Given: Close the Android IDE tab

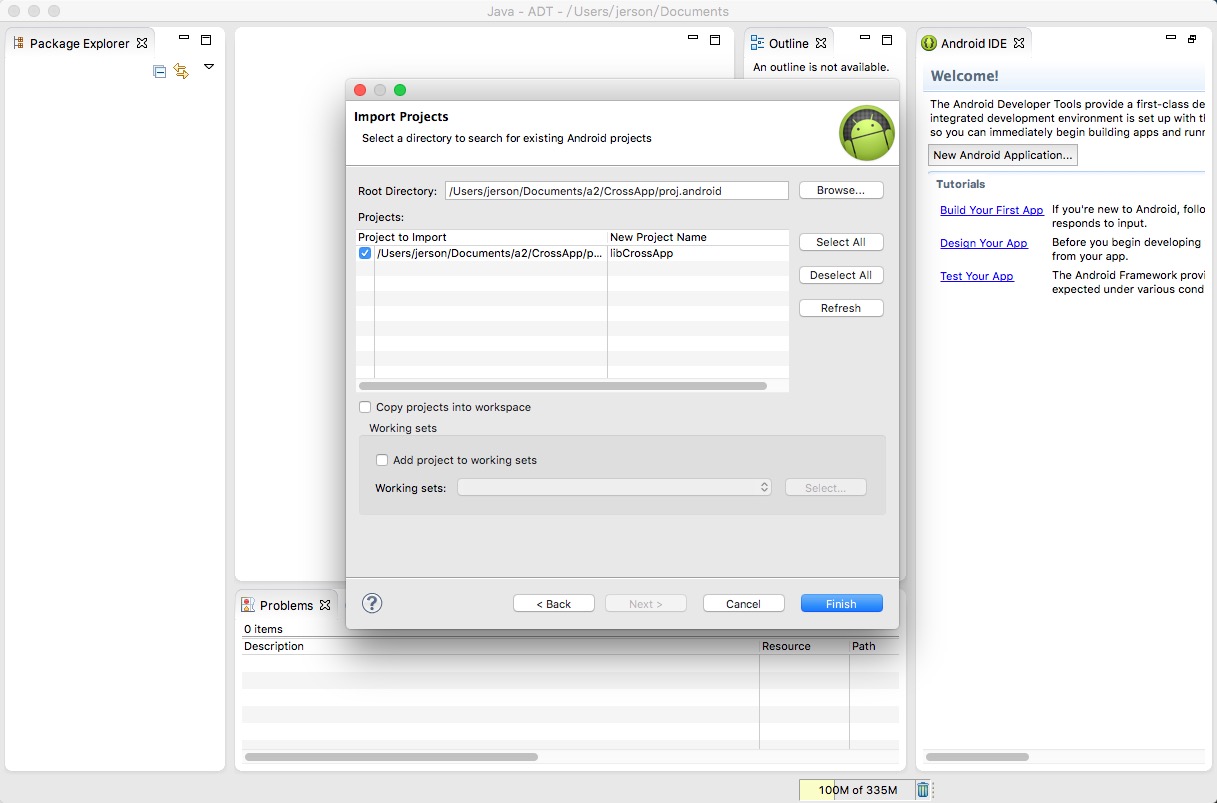Looking at the screenshot, I should (1019, 43).
